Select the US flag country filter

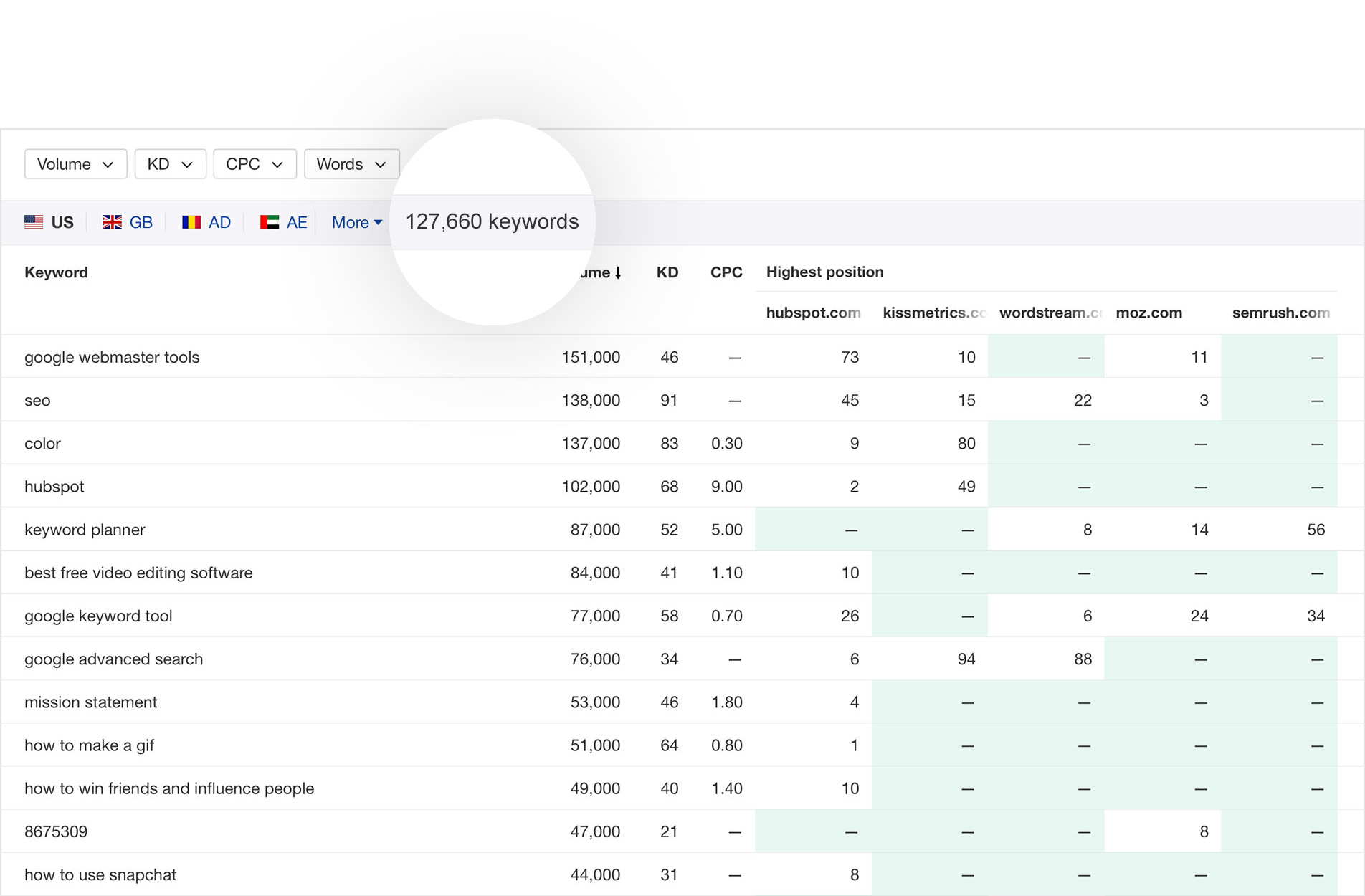coord(49,222)
